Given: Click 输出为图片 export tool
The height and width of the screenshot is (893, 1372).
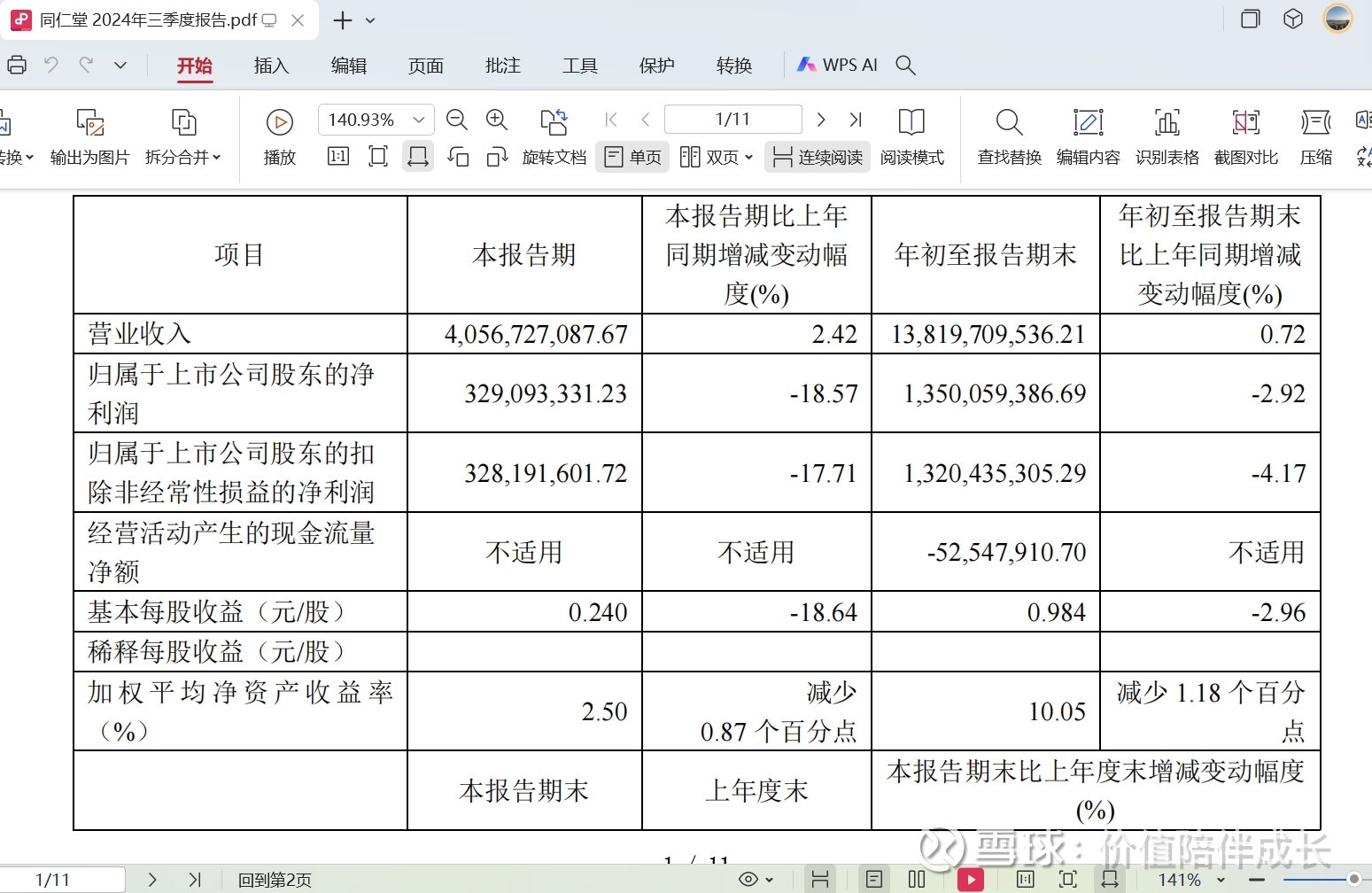Looking at the screenshot, I should click(89, 136).
